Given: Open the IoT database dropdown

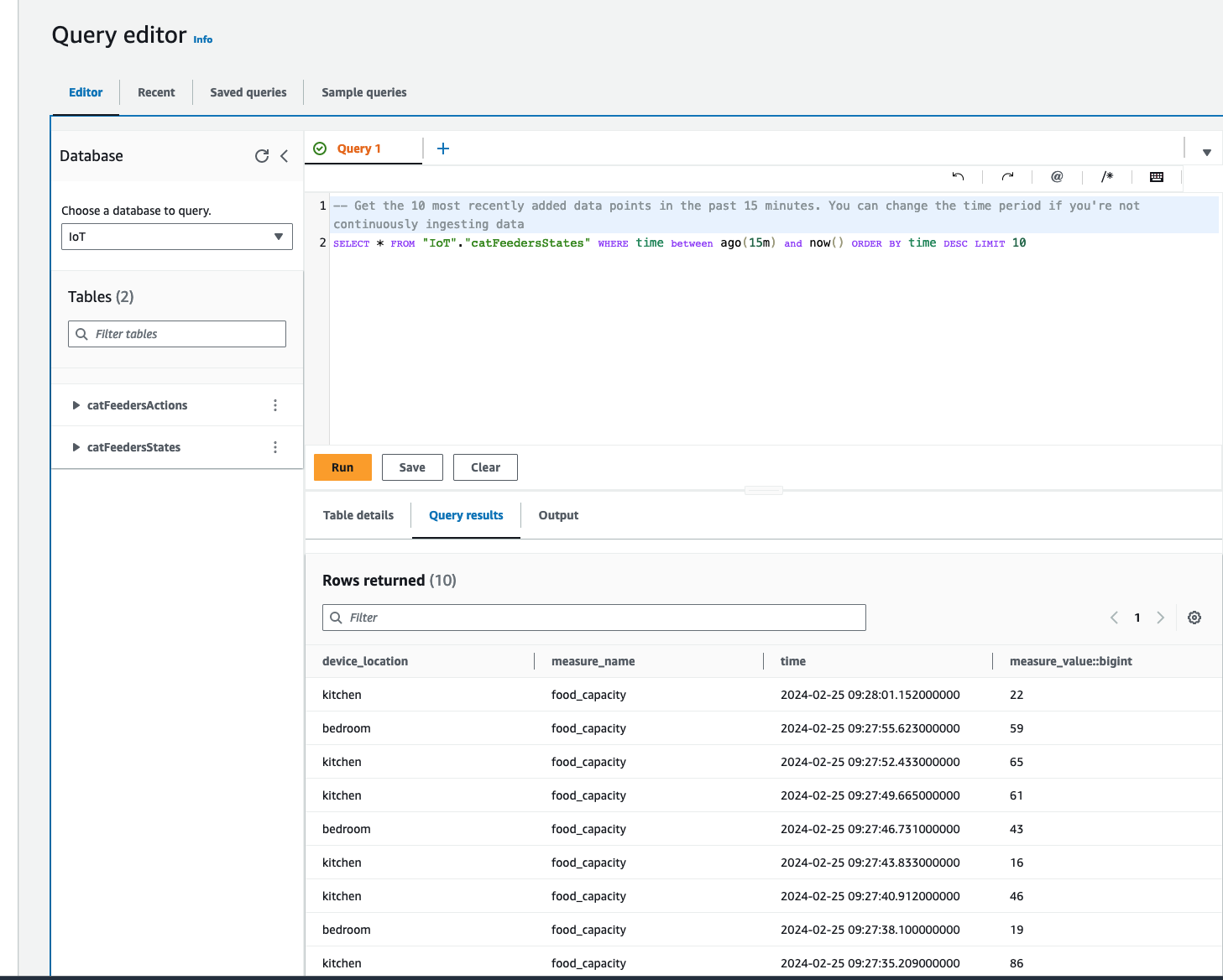Looking at the screenshot, I should click(177, 237).
